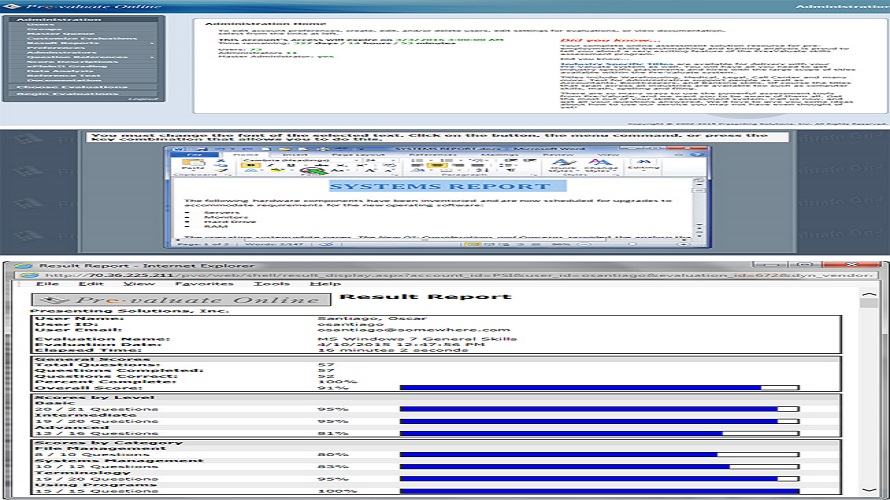
Task: Click the Change Styles icon in Word
Action: tap(601, 165)
